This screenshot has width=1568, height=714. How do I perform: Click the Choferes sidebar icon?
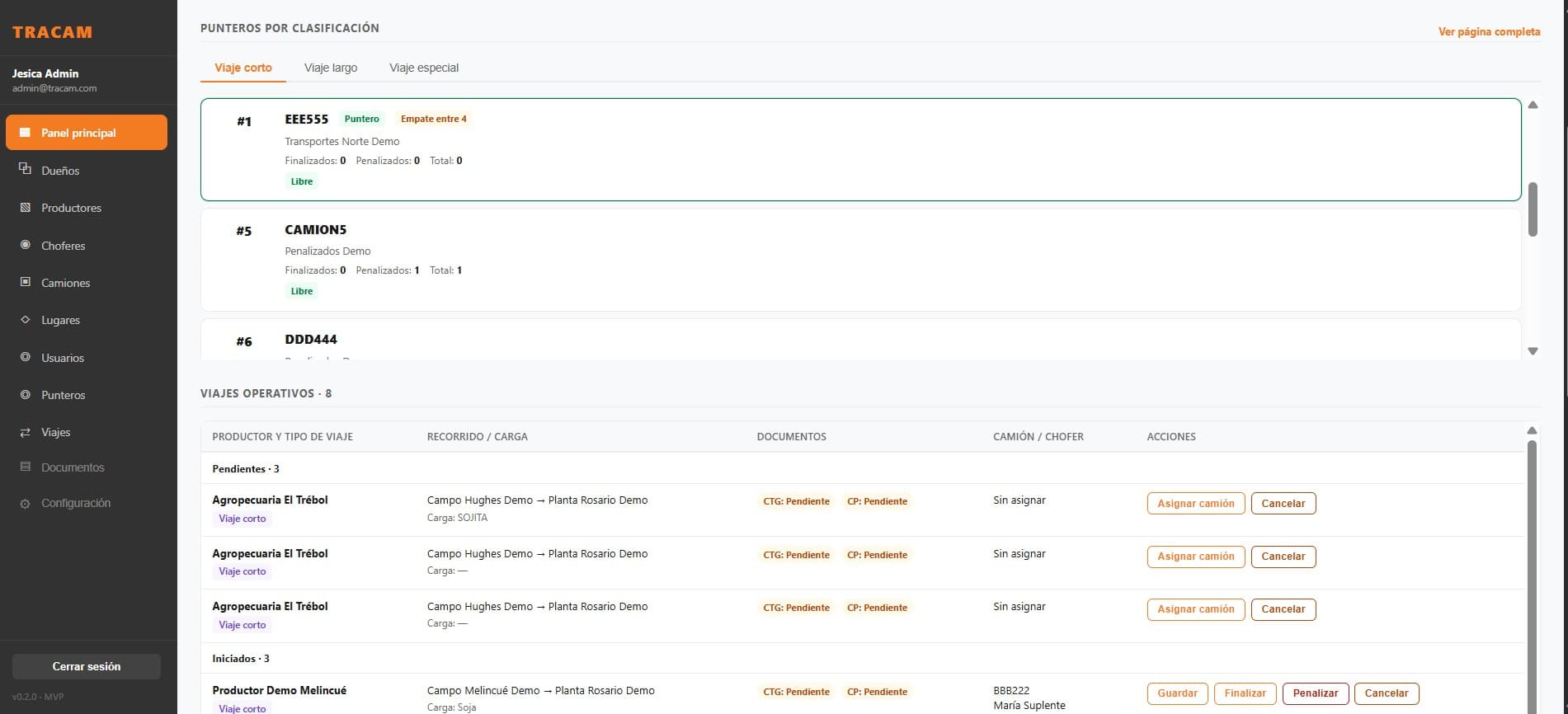point(26,245)
